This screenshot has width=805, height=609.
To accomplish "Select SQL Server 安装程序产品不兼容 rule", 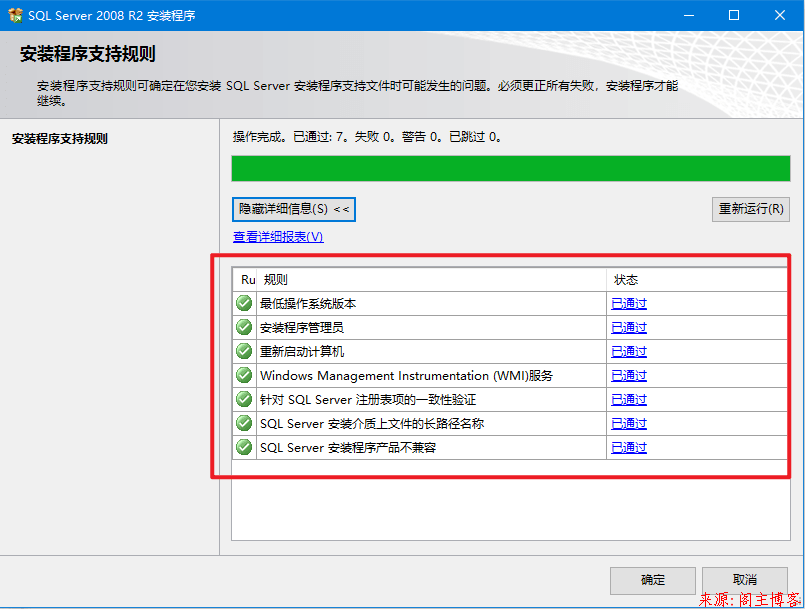I will (x=348, y=448).
